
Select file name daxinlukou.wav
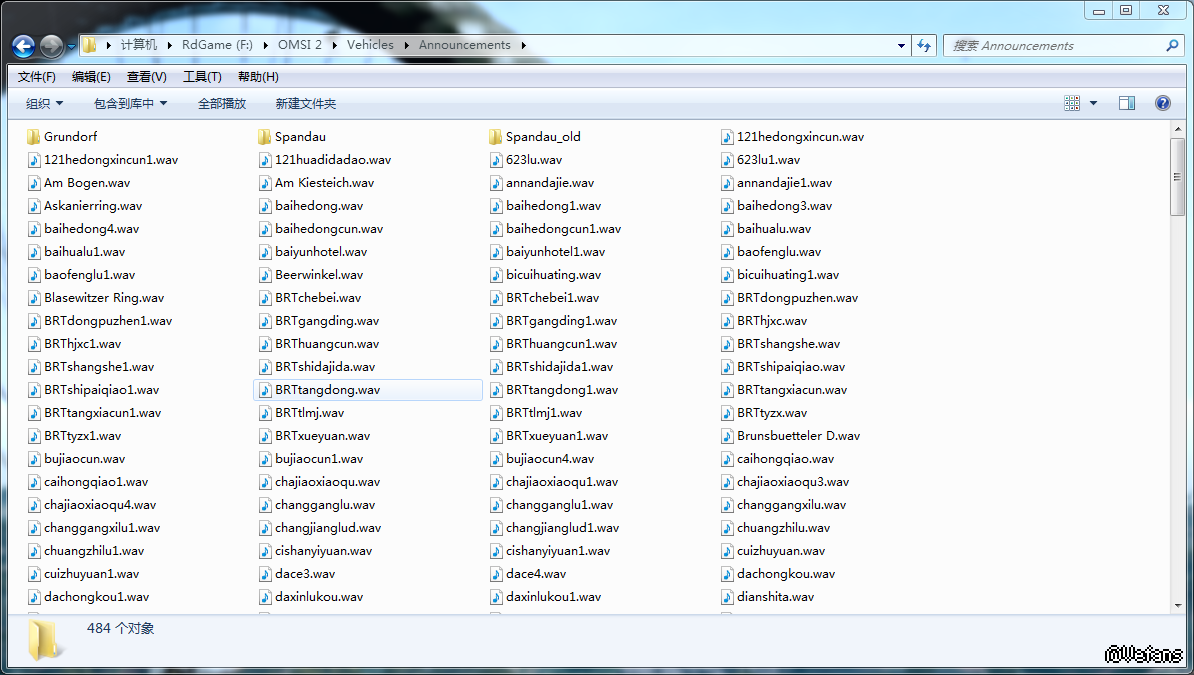click(319, 597)
